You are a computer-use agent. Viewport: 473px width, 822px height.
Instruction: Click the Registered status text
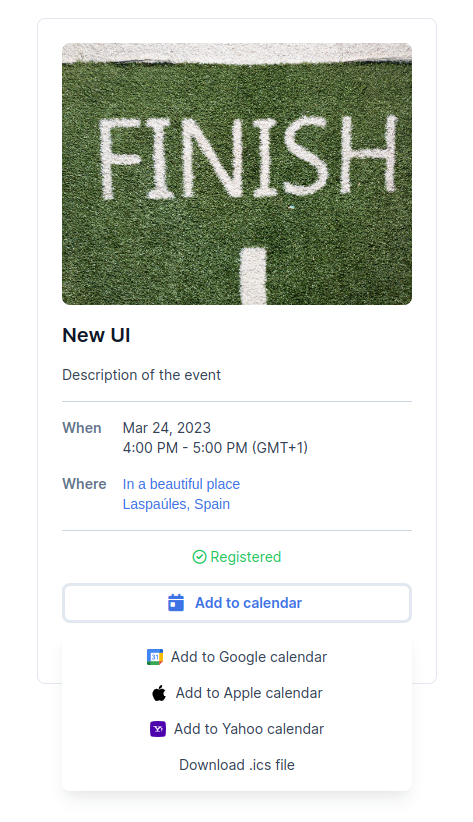[246, 557]
